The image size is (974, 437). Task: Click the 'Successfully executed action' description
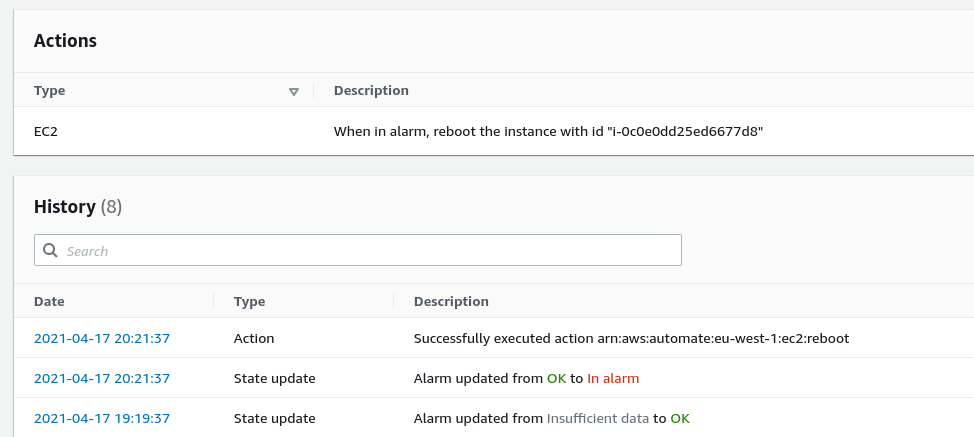pos(631,338)
